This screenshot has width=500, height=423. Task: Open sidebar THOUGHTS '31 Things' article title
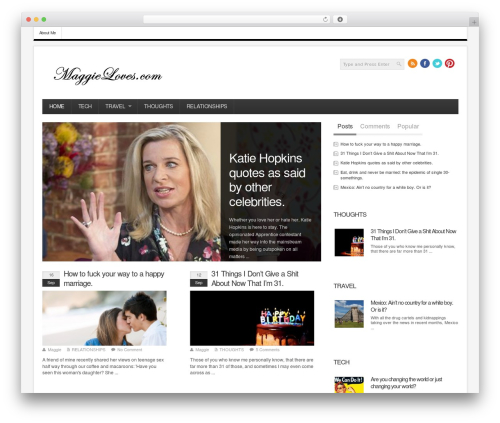click(x=413, y=235)
